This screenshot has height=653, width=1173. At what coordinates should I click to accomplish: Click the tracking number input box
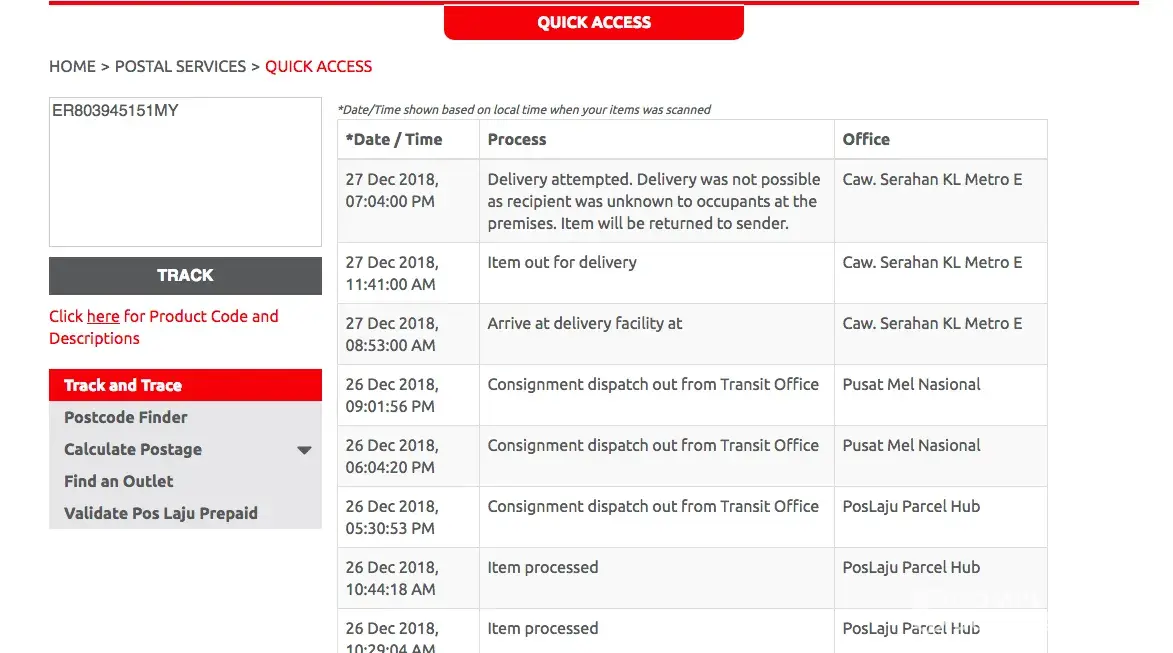pos(185,171)
